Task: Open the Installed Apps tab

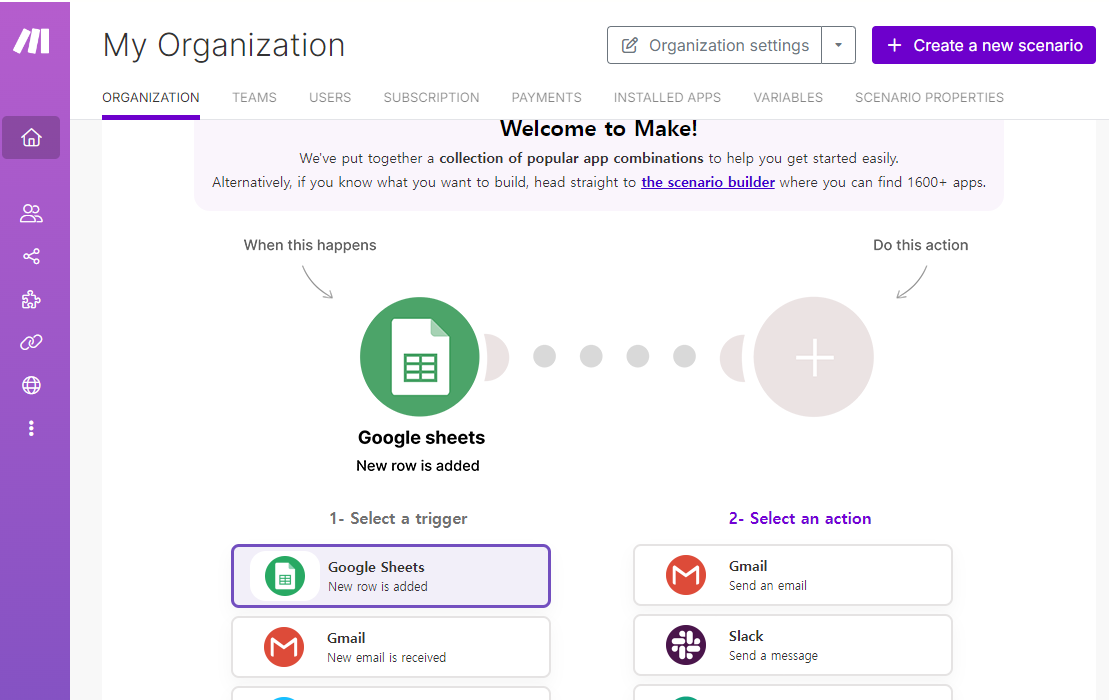Action: pos(668,98)
